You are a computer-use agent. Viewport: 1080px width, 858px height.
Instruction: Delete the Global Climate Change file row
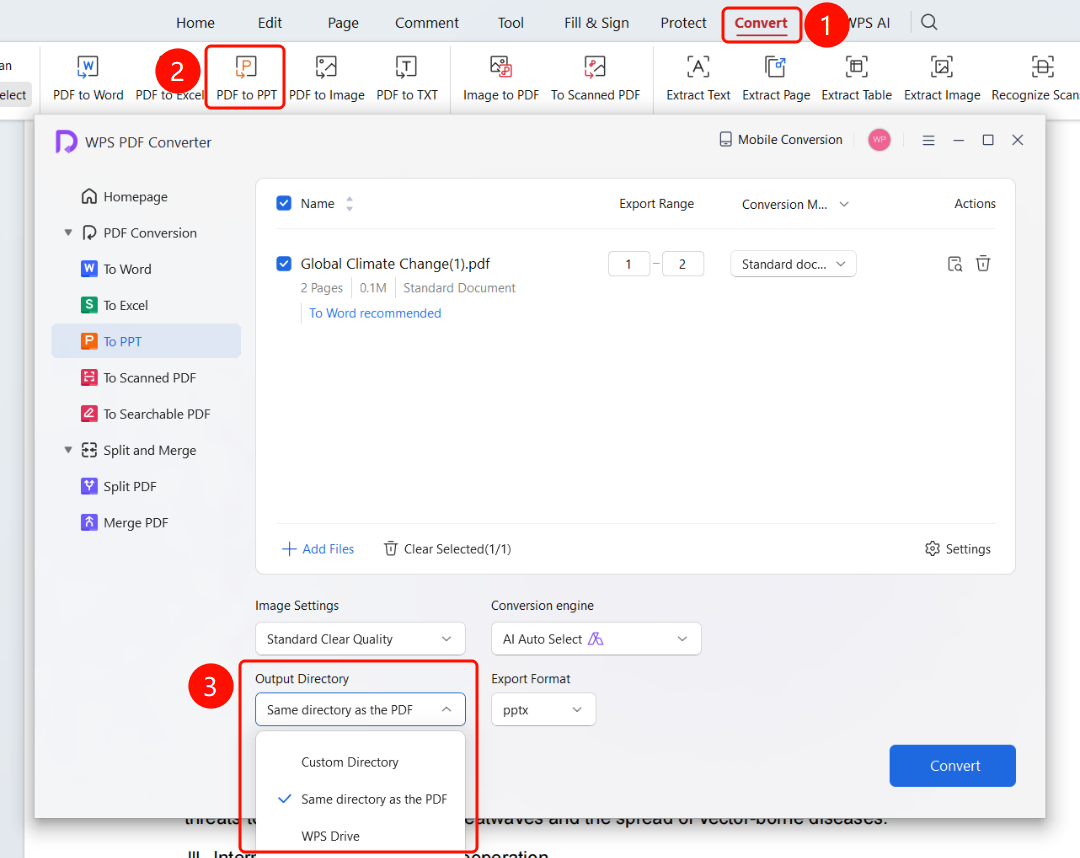tap(983, 263)
